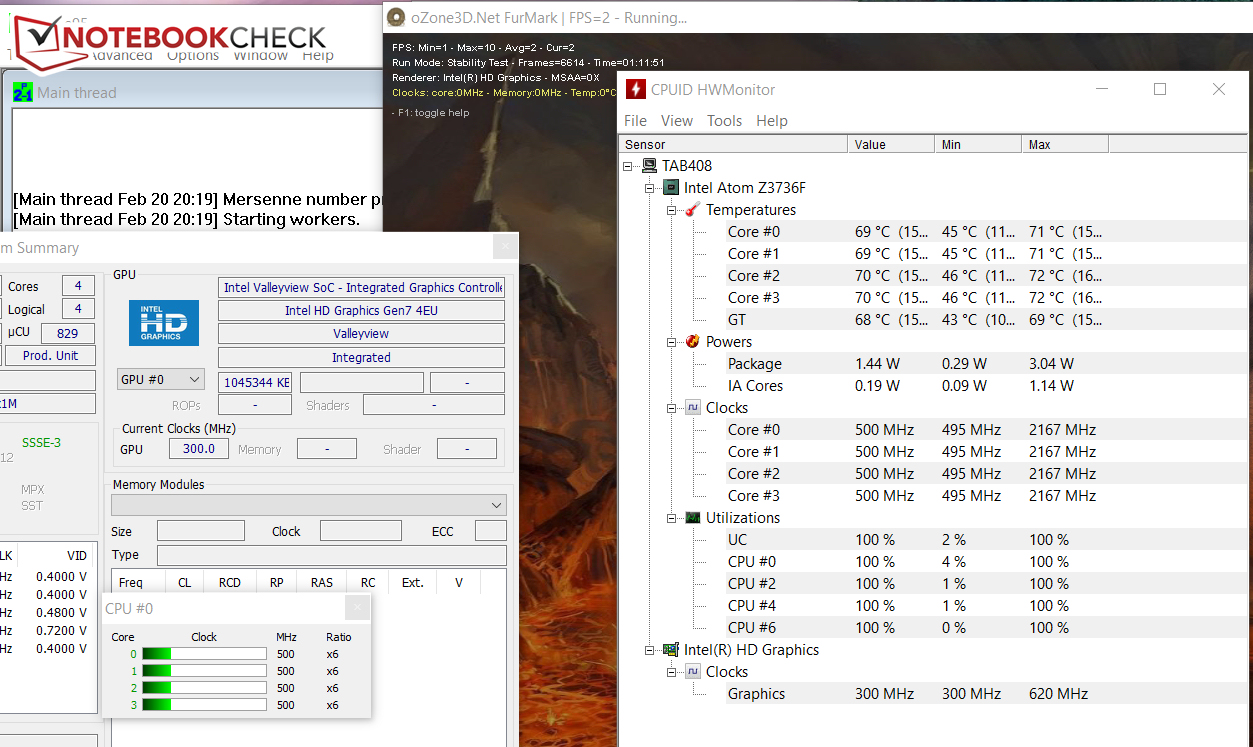
Task: Click the Intel HD Graphics logo
Action: pos(164,323)
